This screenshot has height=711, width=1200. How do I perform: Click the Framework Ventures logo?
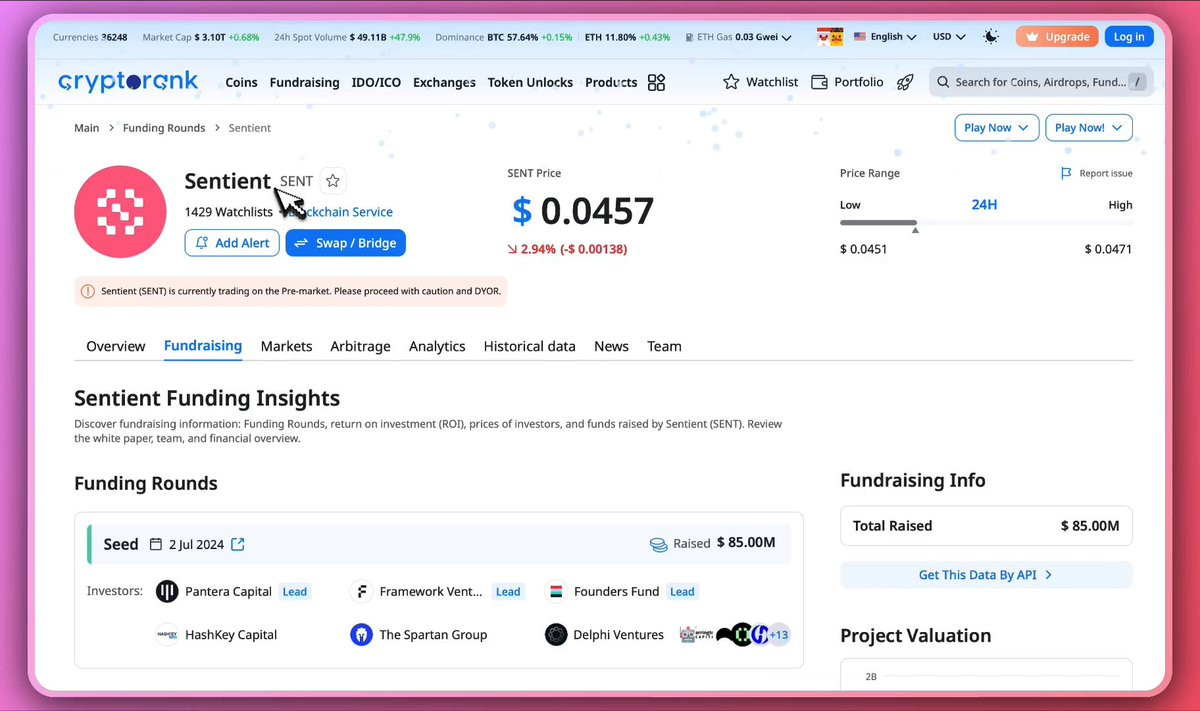(361, 591)
